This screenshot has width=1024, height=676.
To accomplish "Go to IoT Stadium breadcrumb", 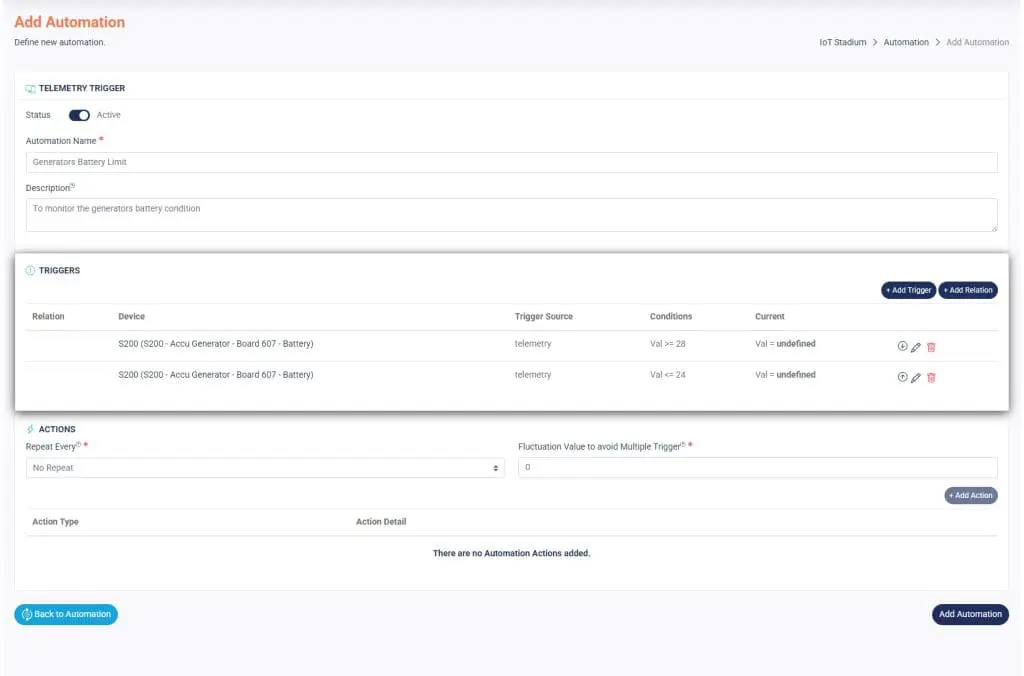I will coord(842,43).
